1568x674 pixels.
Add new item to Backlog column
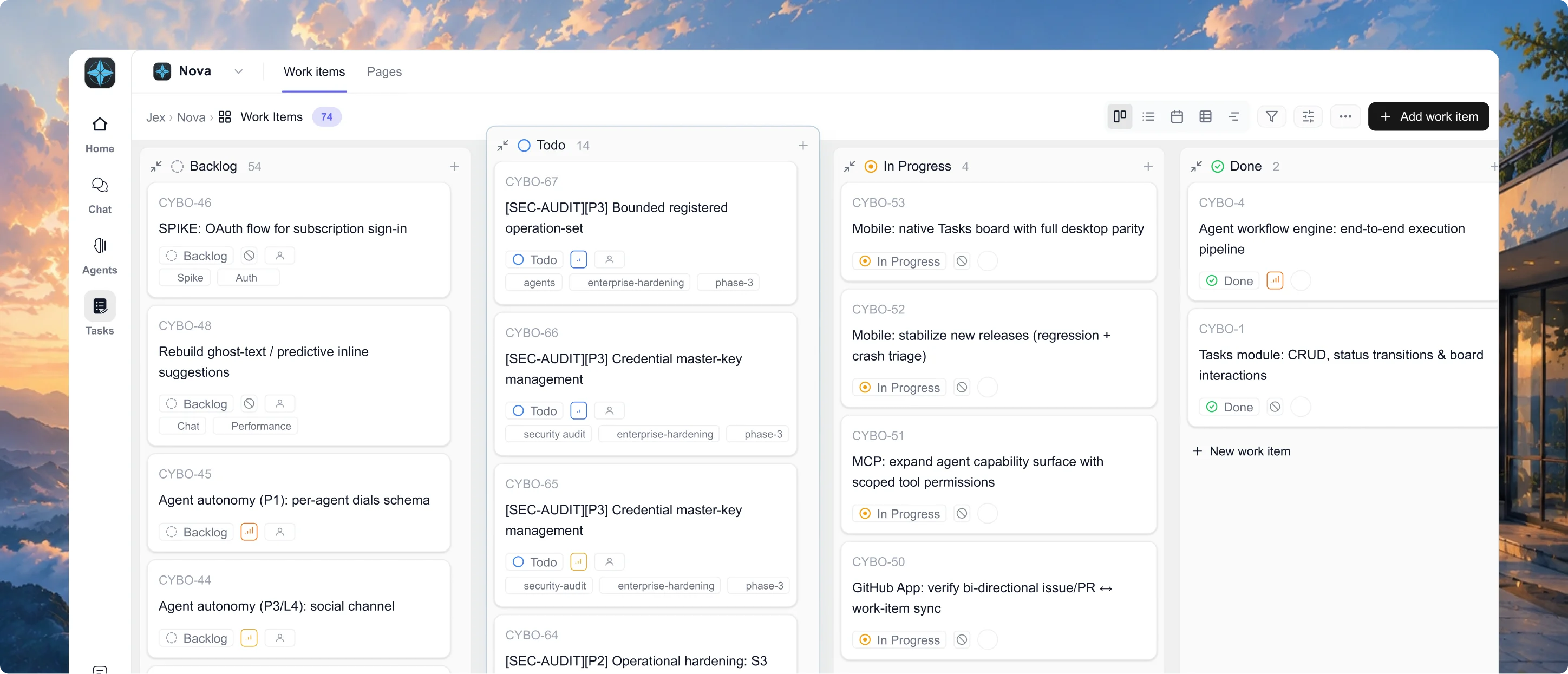(x=455, y=166)
